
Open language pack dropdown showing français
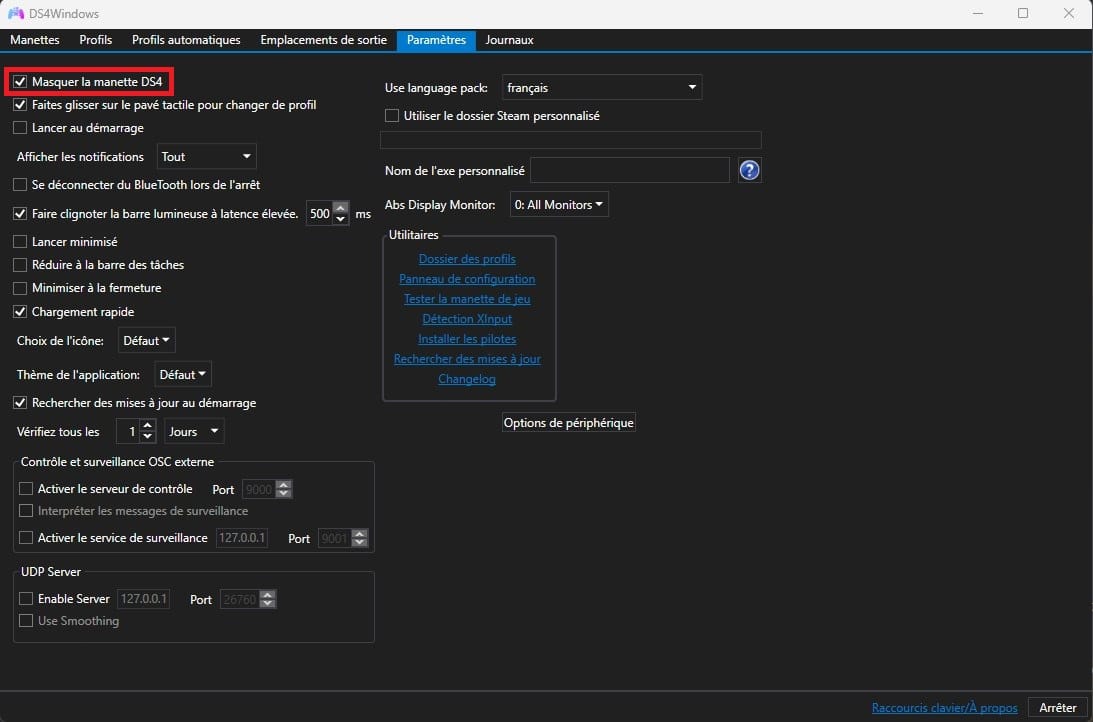coord(602,88)
